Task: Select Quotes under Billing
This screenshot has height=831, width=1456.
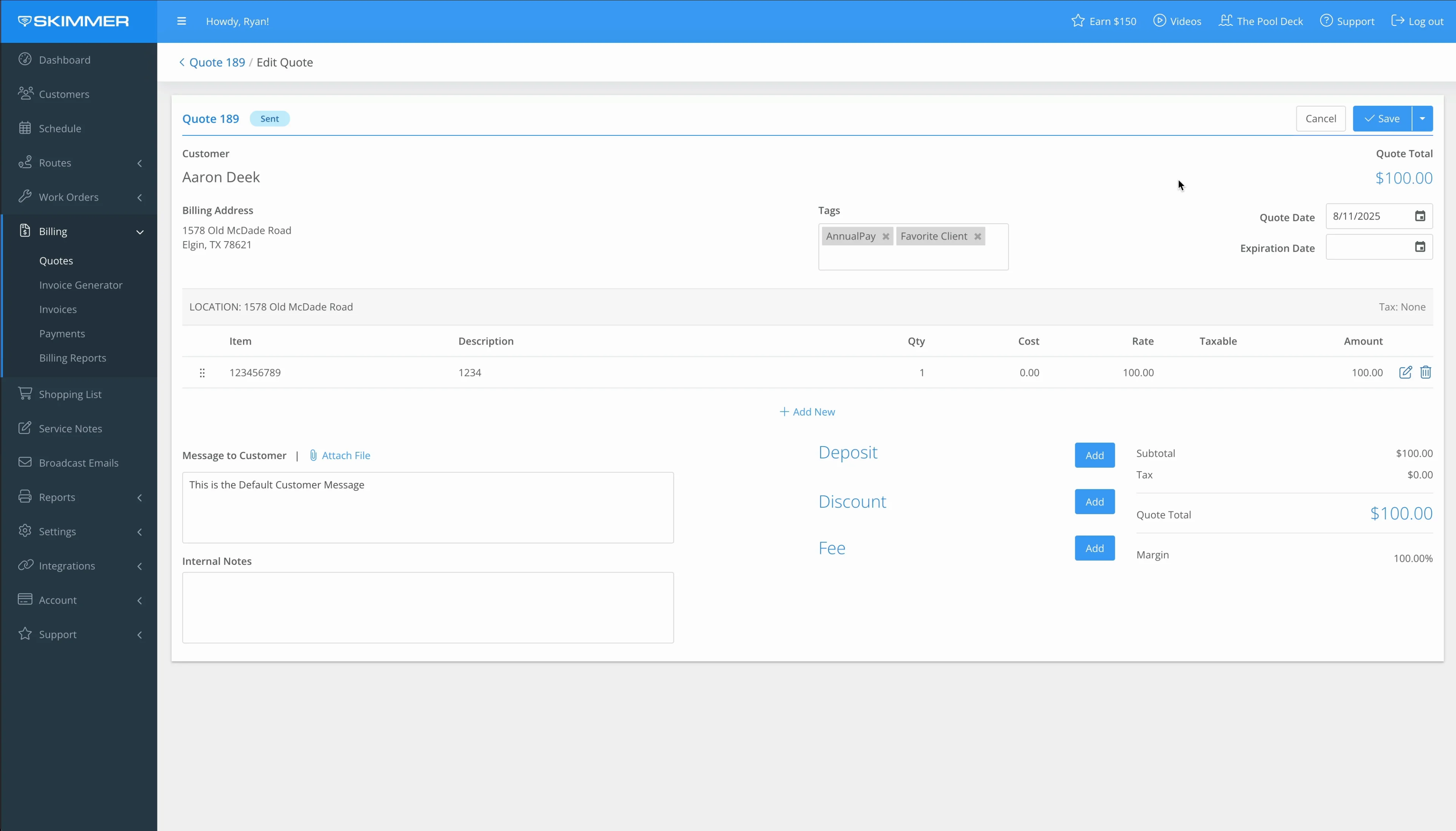Action: [56, 261]
